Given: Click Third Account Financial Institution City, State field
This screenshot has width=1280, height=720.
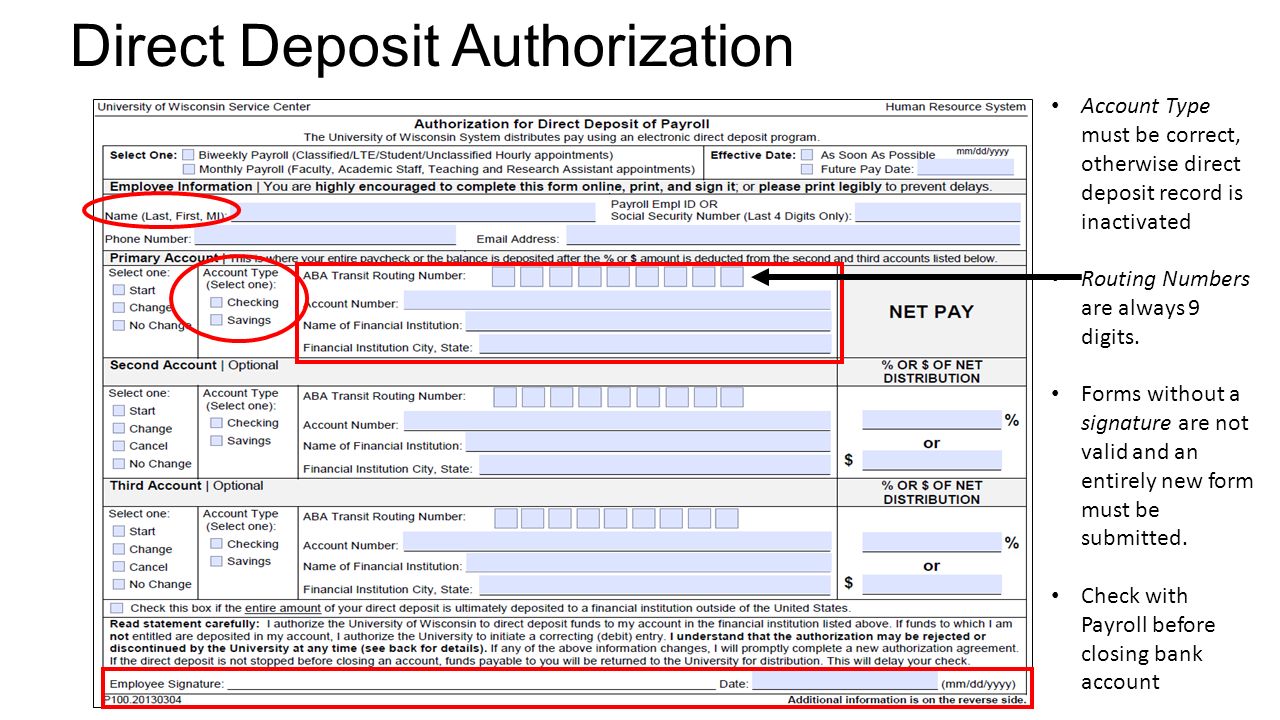Looking at the screenshot, I should point(654,586).
